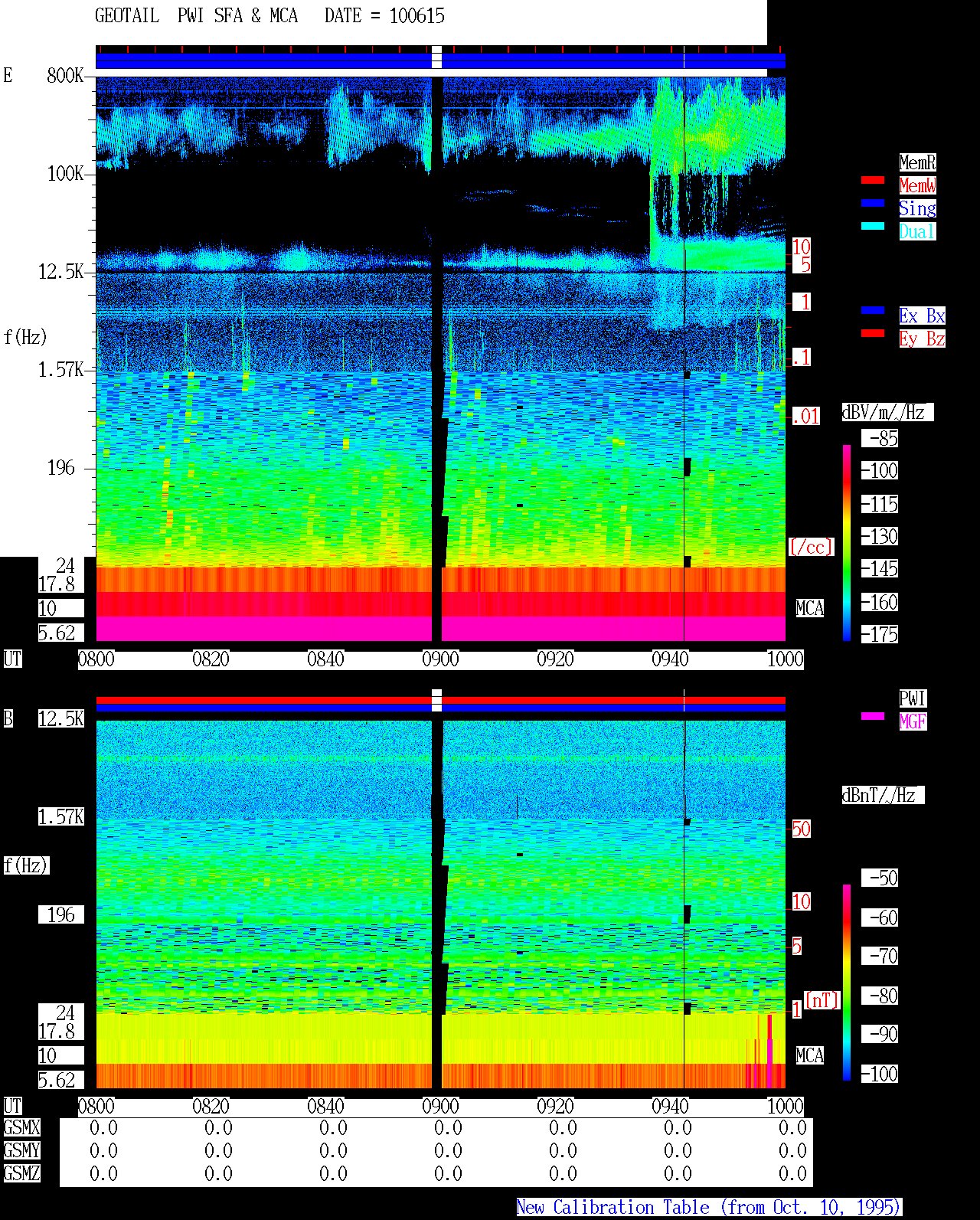Click the [nT] magnetic field axis label
Viewport: 980px width, 1220px height.
[x=822, y=999]
